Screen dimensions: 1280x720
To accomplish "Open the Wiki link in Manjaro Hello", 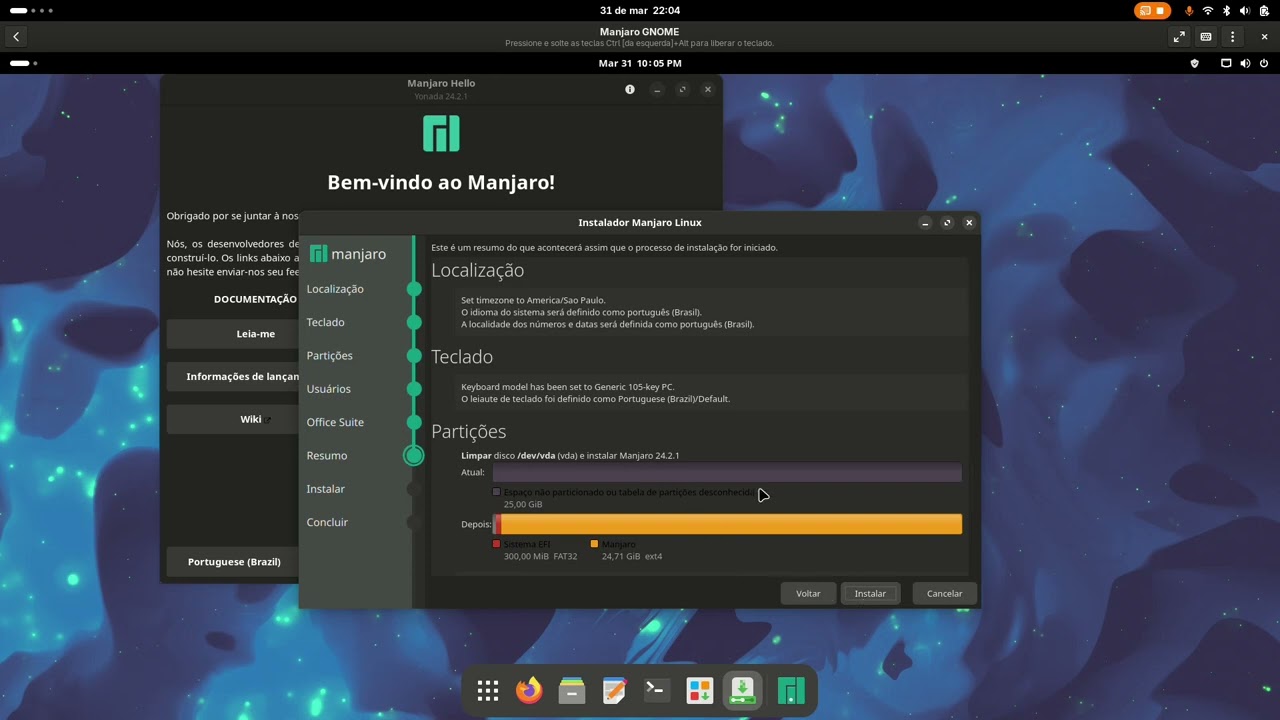I will [233, 419].
